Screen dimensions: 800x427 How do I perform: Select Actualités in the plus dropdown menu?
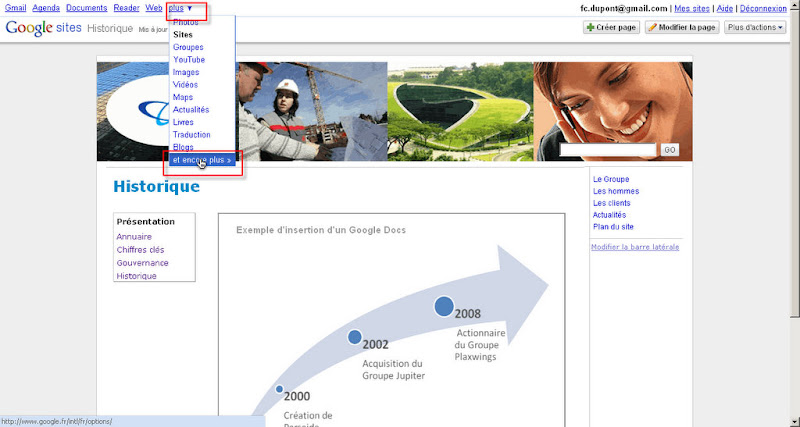pyautogui.click(x=191, y=110)
